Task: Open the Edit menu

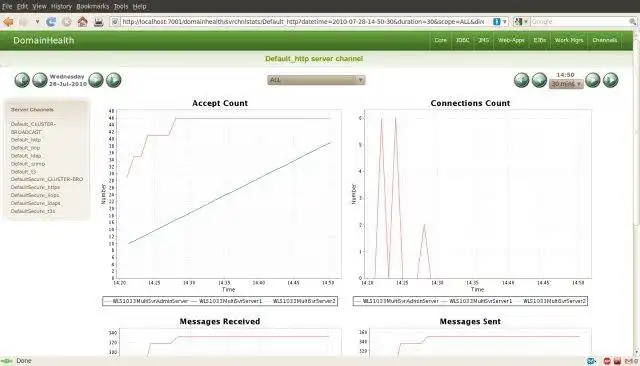Action: click(x=22, y=6)
